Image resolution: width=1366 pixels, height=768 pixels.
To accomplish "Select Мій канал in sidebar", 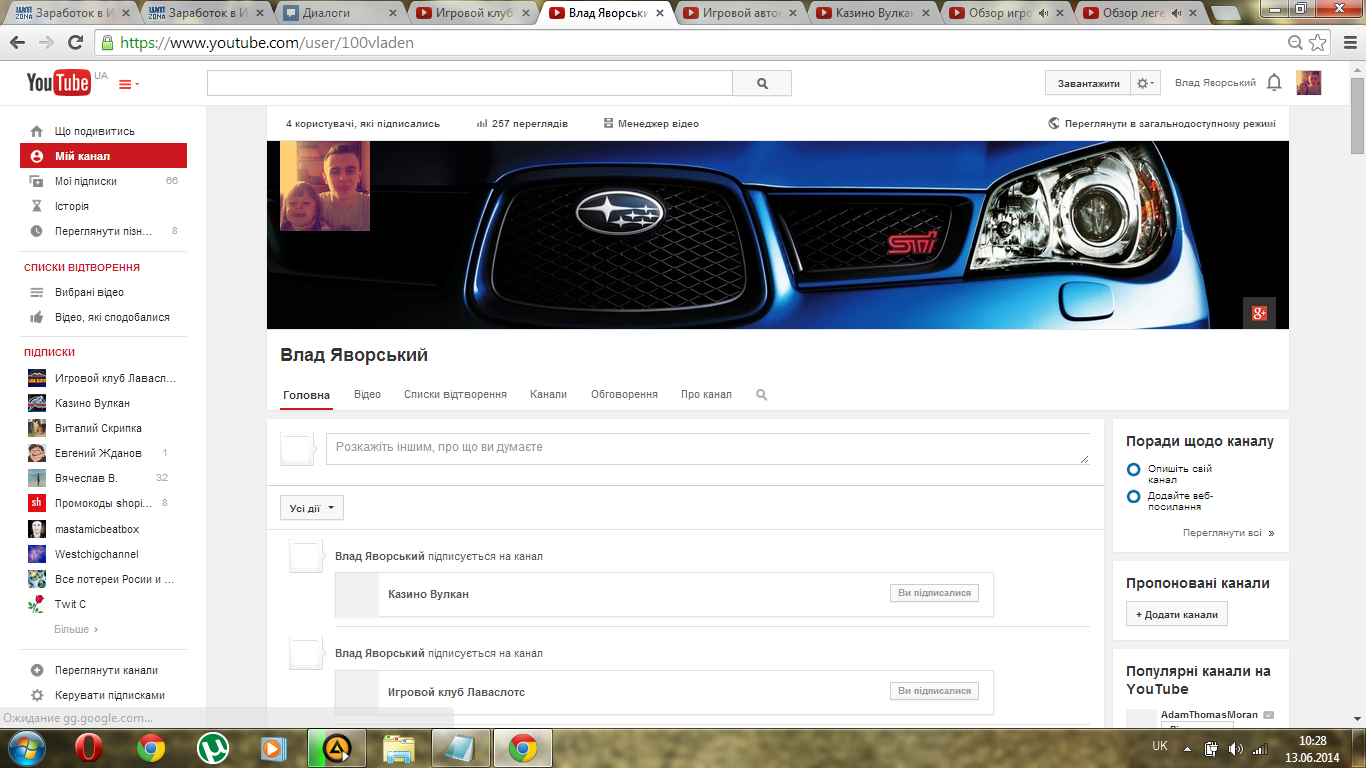I will click(103, 156).
